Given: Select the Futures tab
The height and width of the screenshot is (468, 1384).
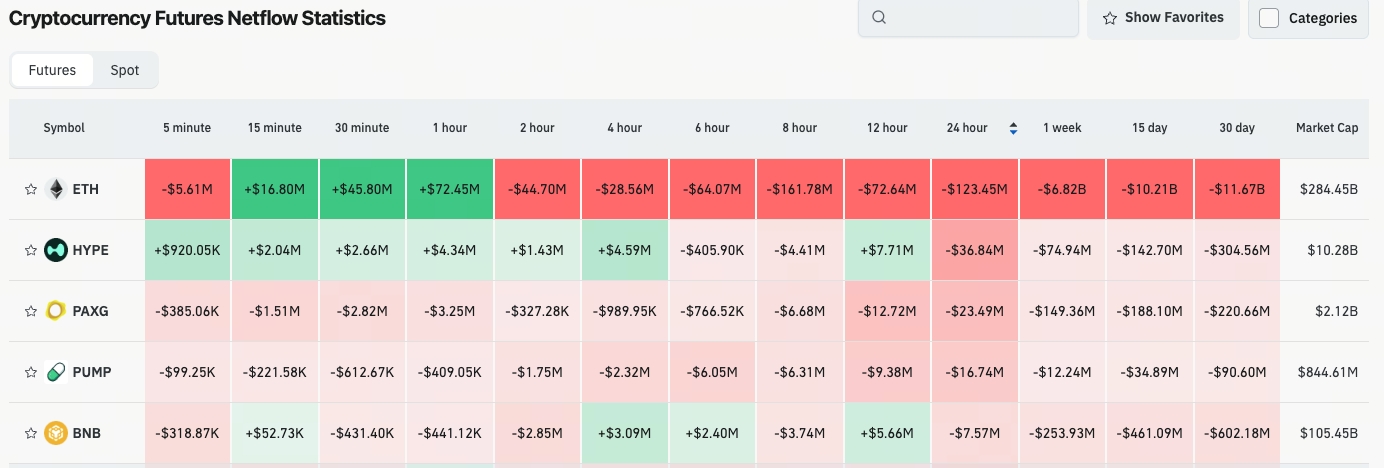Looking at the screenshot, I should [52, 70].
